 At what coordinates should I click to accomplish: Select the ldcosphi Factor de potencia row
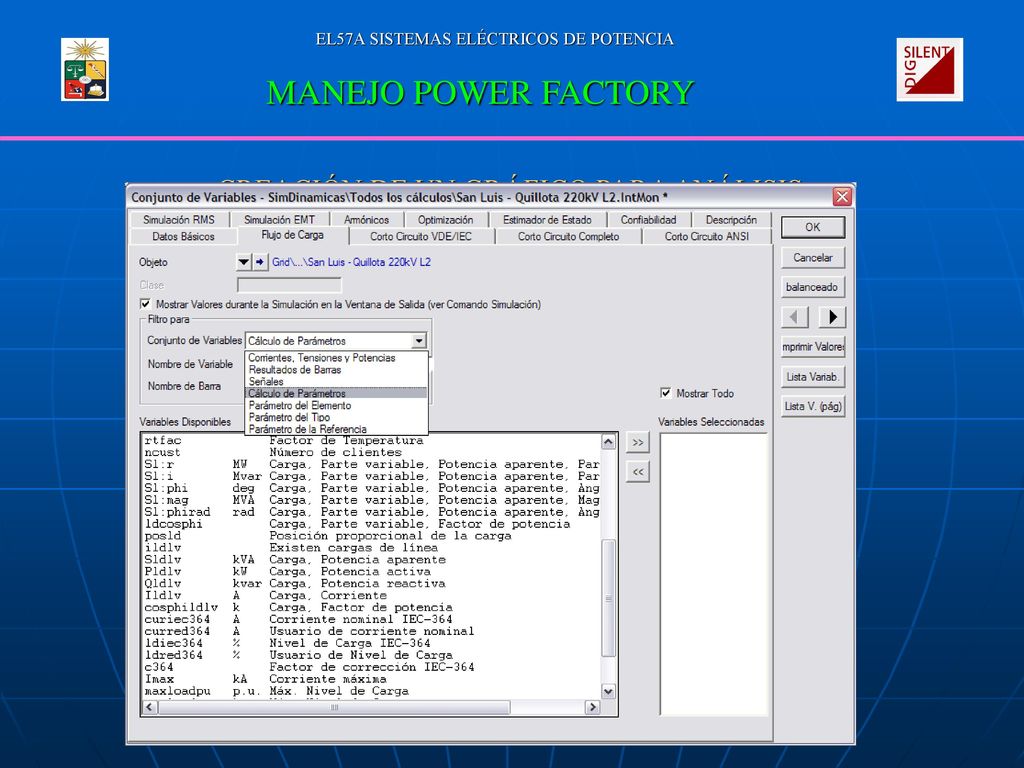pos(371,524)
